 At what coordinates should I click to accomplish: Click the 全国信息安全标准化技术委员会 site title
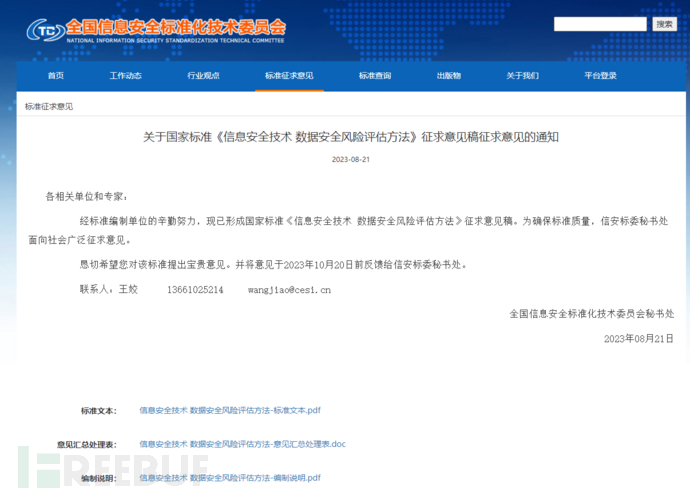click(176, 27)
